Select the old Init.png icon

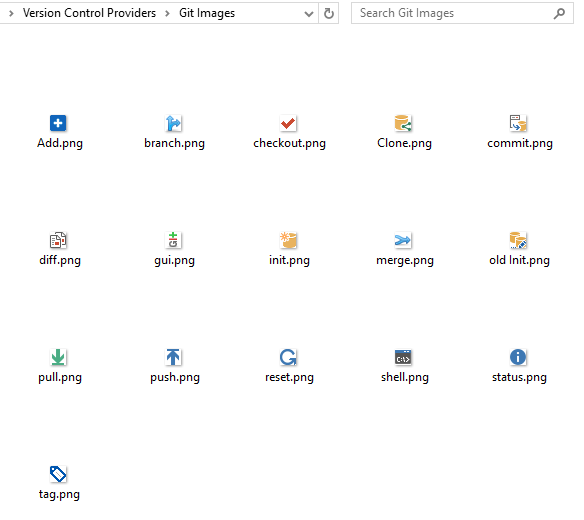click(x=518, y=240)
